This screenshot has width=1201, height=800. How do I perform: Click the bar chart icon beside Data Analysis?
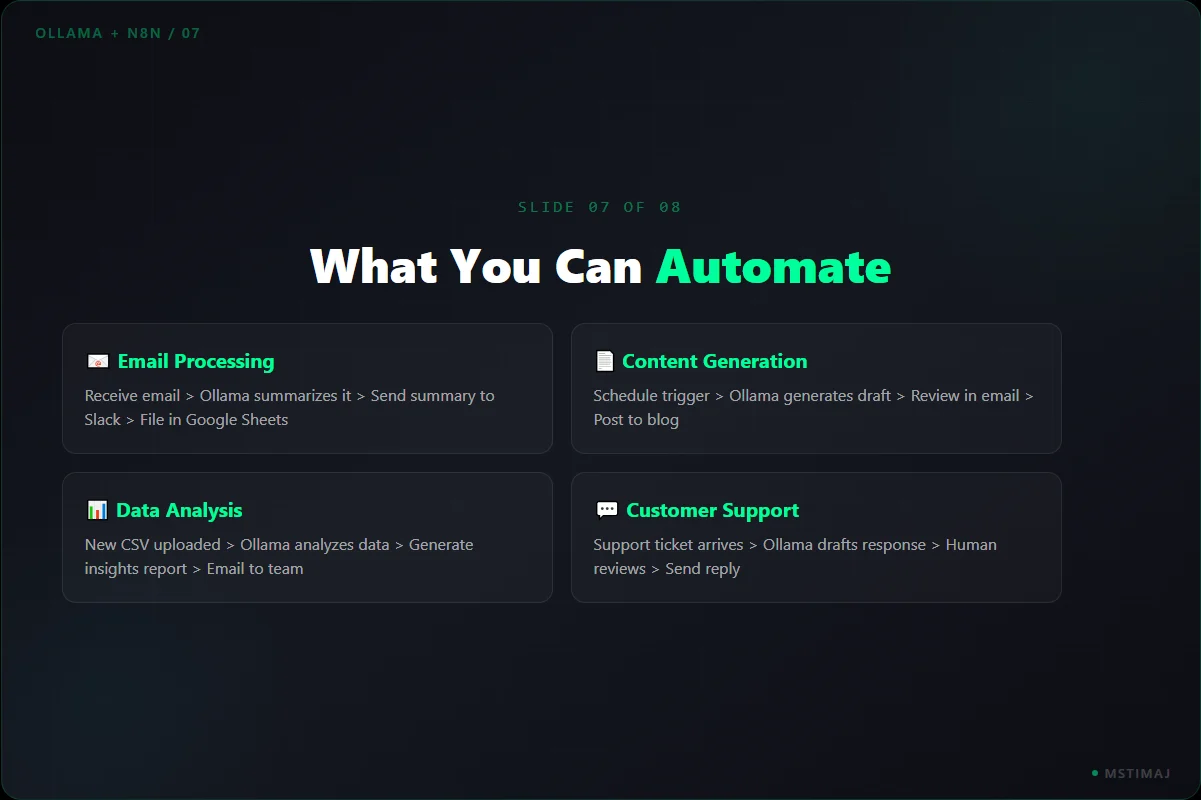(97, 510)
